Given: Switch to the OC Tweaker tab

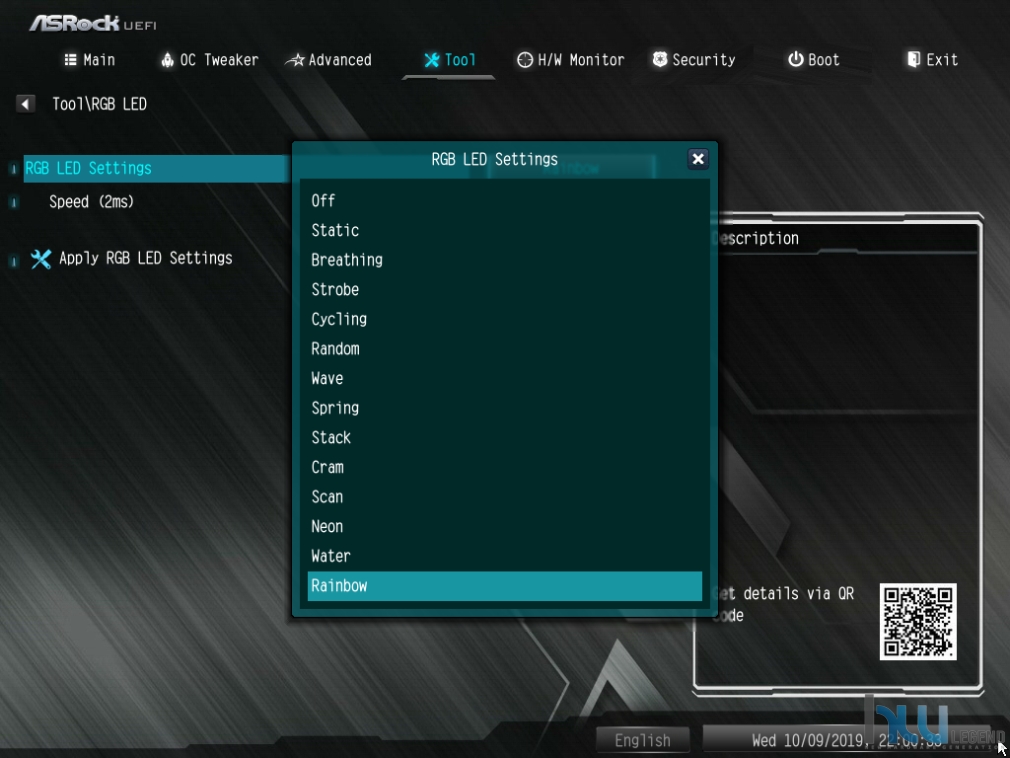Looking at the screenshot, I should pyautogui.click(x=209, y=60).
